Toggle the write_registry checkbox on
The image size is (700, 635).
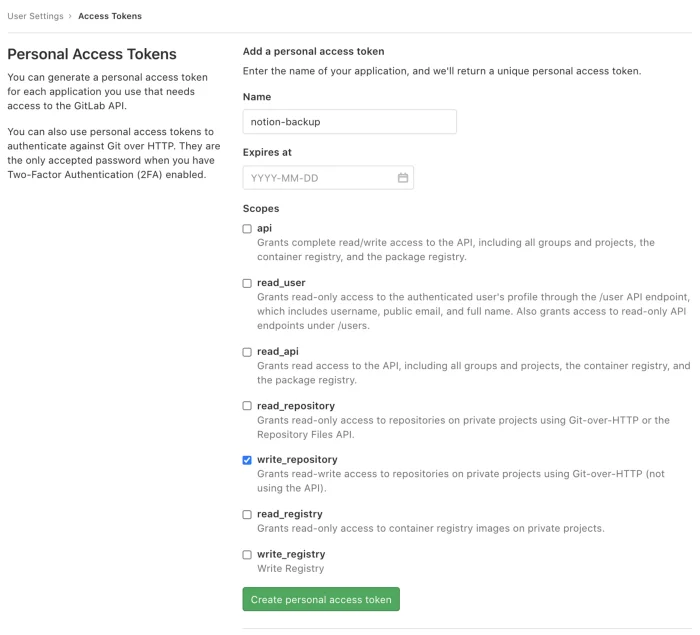tap(247, 554)
